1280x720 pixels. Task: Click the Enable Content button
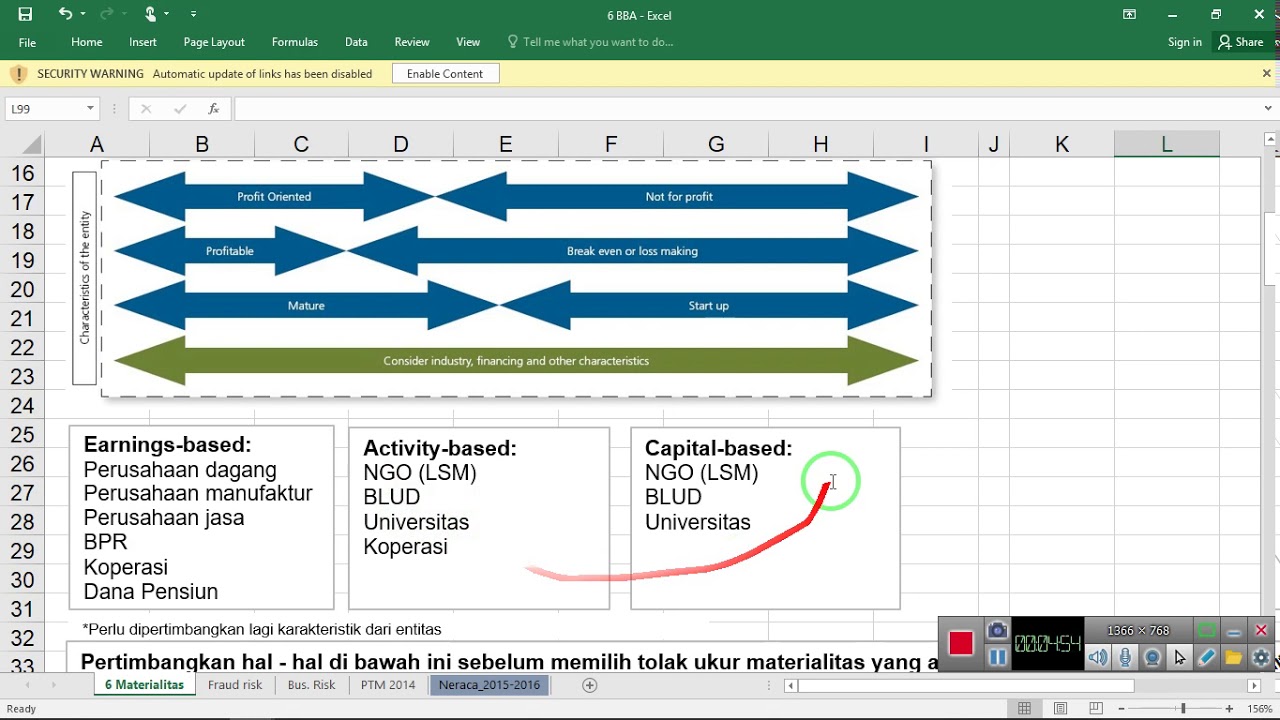(x=445, y=74)
